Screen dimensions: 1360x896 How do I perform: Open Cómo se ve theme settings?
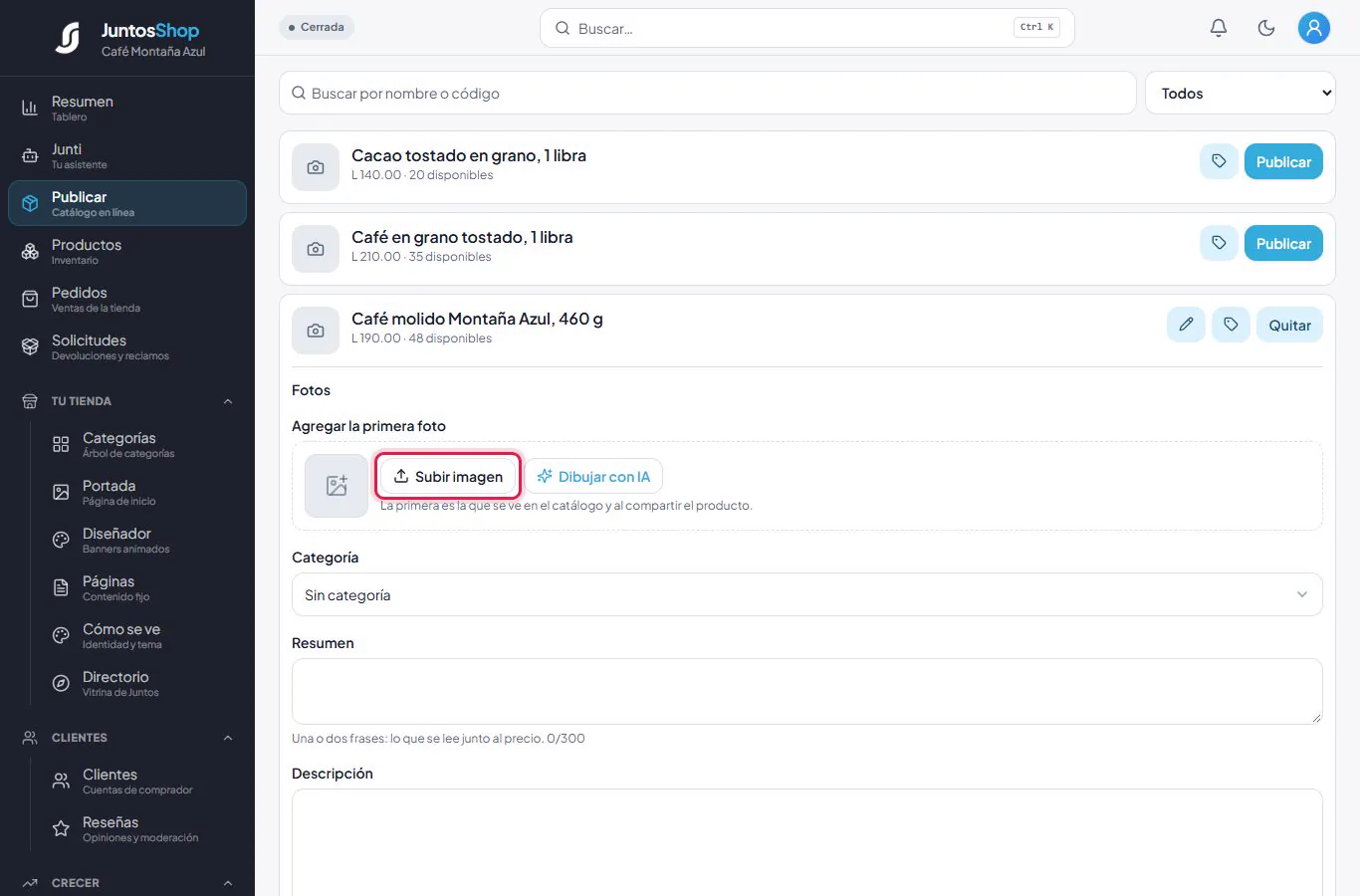coord(142,635)
